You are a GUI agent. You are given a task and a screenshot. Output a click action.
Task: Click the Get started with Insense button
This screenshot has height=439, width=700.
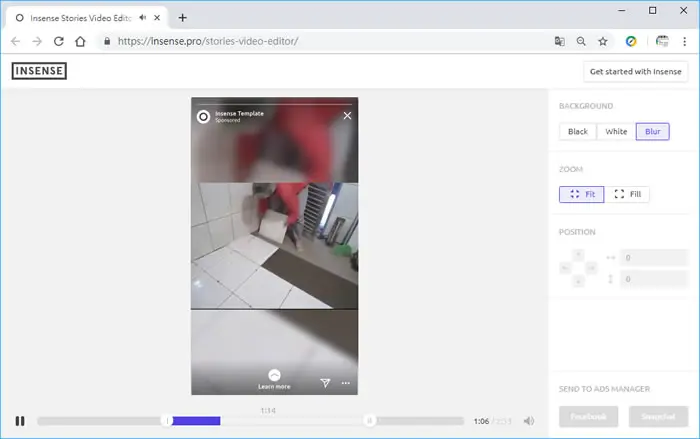636,71
